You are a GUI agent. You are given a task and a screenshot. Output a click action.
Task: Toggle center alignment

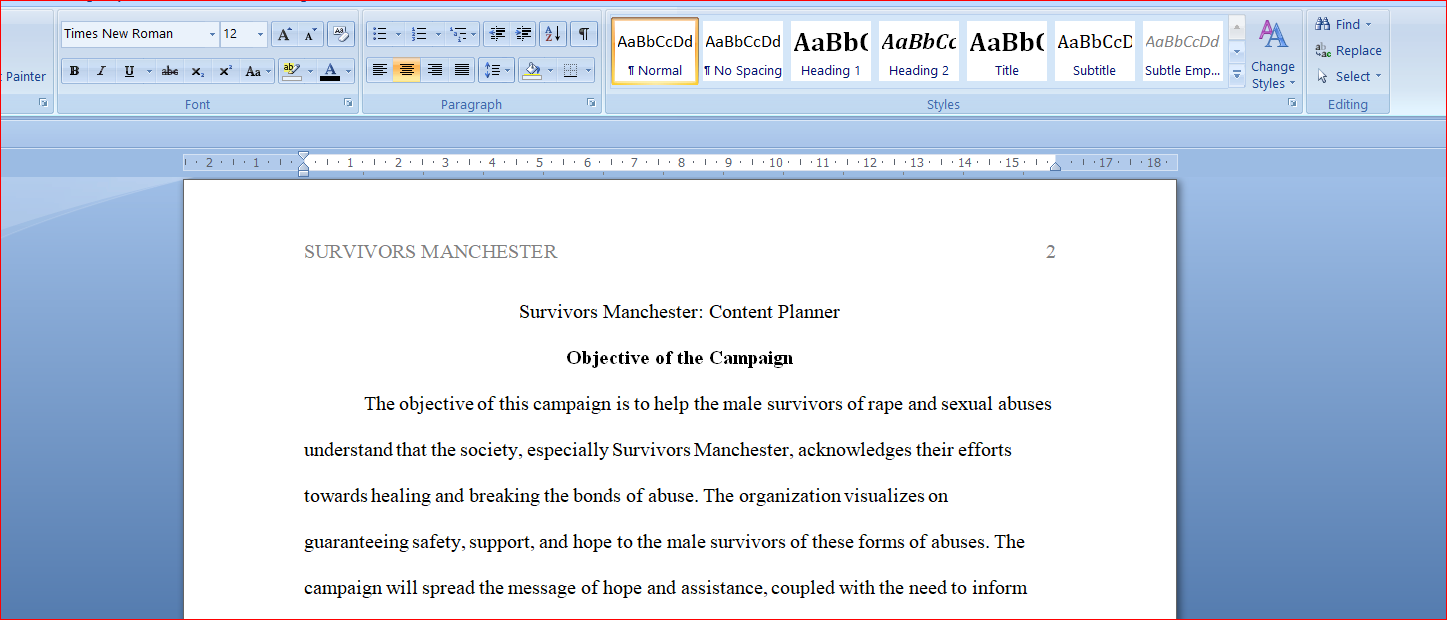tap(407, 70)
